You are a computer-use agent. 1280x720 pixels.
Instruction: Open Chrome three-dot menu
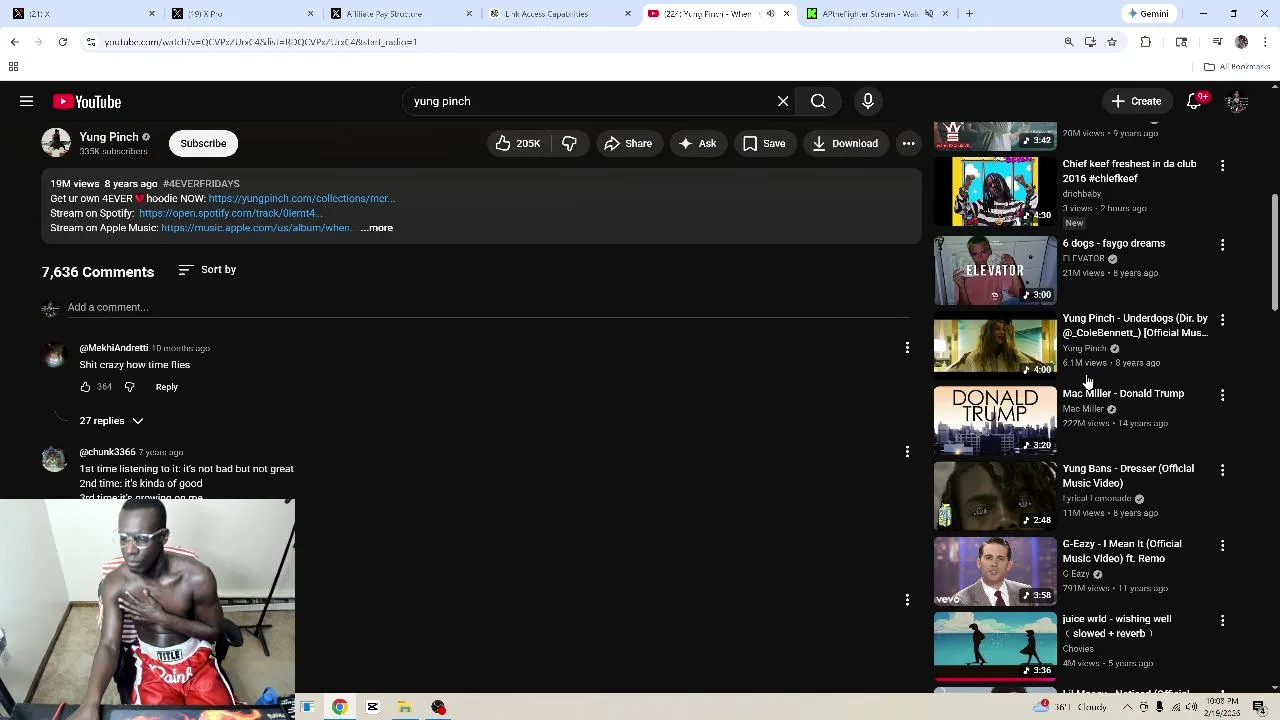pyautogui.click(x=1266, y=42)
